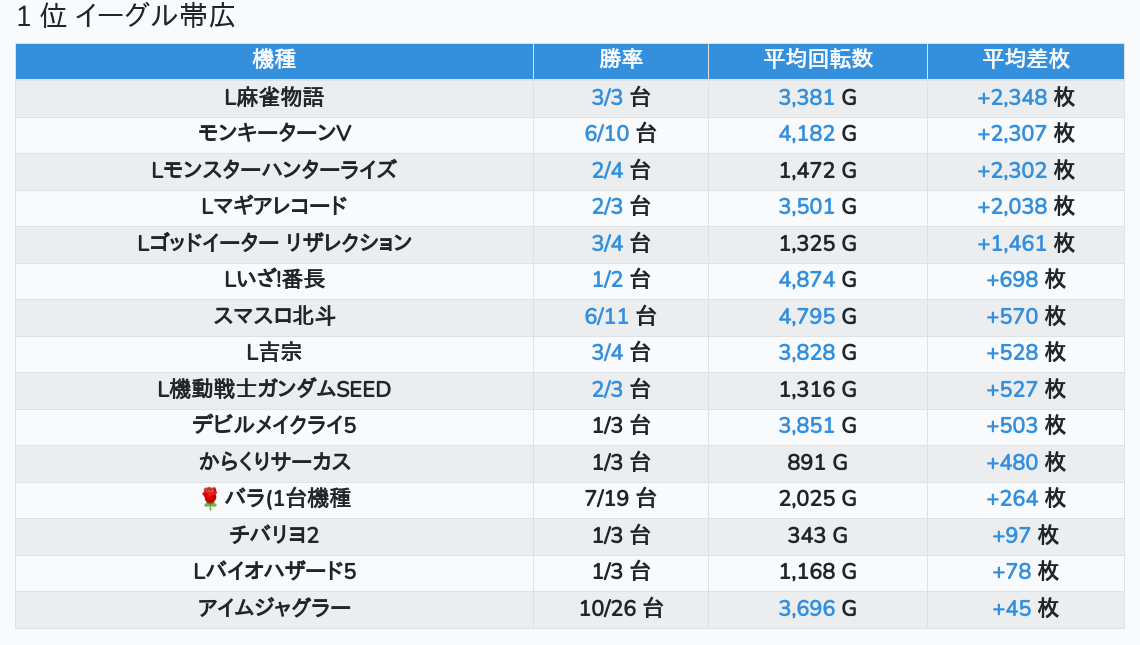Image resolution: width=1140 pixels, height=645 pixels.
Task: Click the 平均回転数 column header
Action: point(817,60)
